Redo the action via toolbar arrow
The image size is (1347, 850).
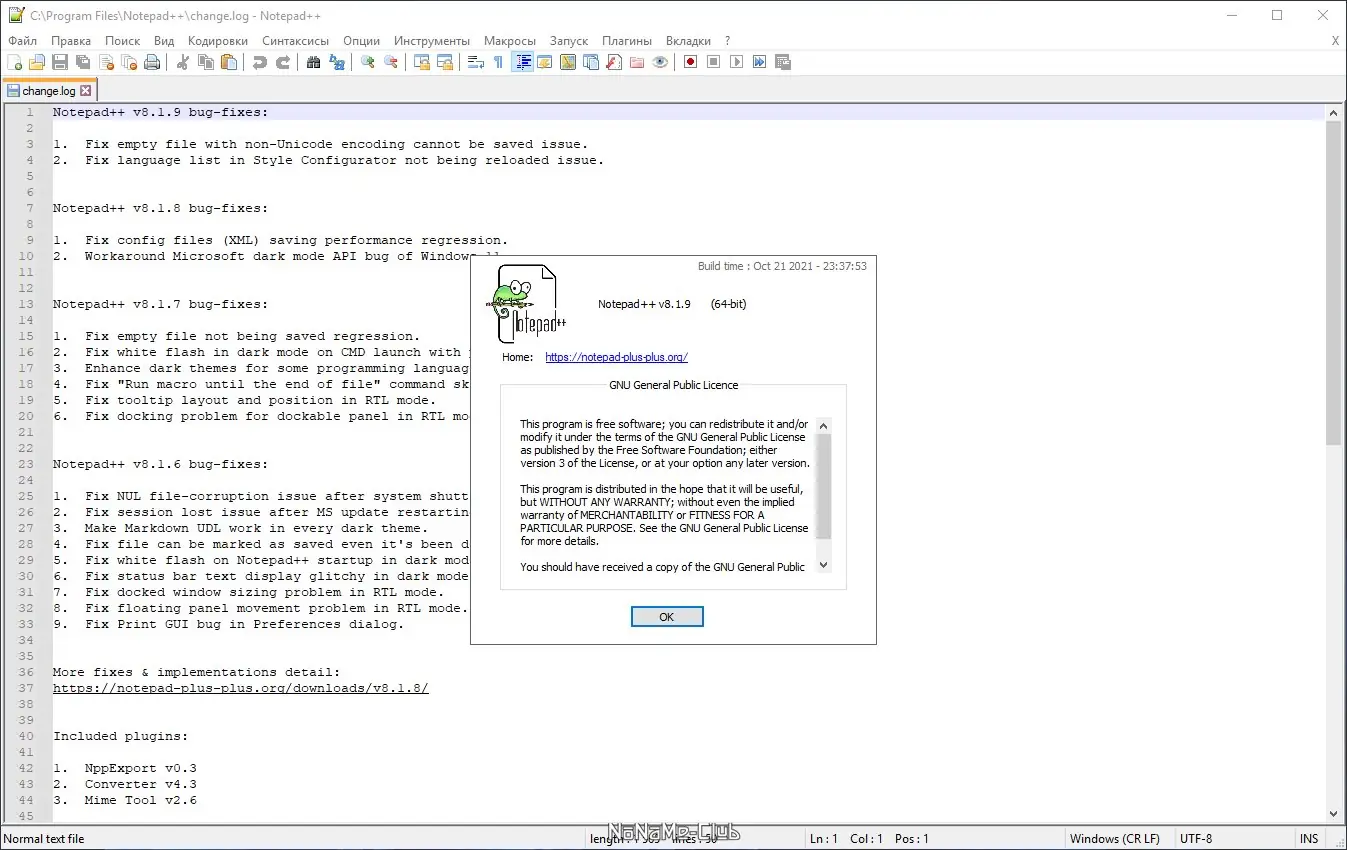tap(283, 62)
